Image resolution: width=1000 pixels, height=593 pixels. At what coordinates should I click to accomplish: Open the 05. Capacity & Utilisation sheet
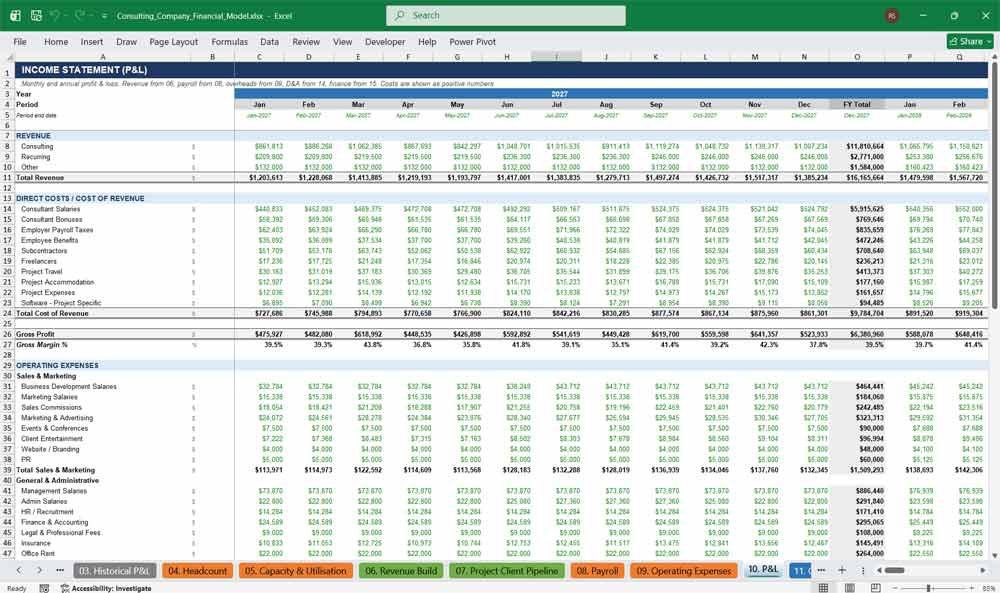click(296, 571)
